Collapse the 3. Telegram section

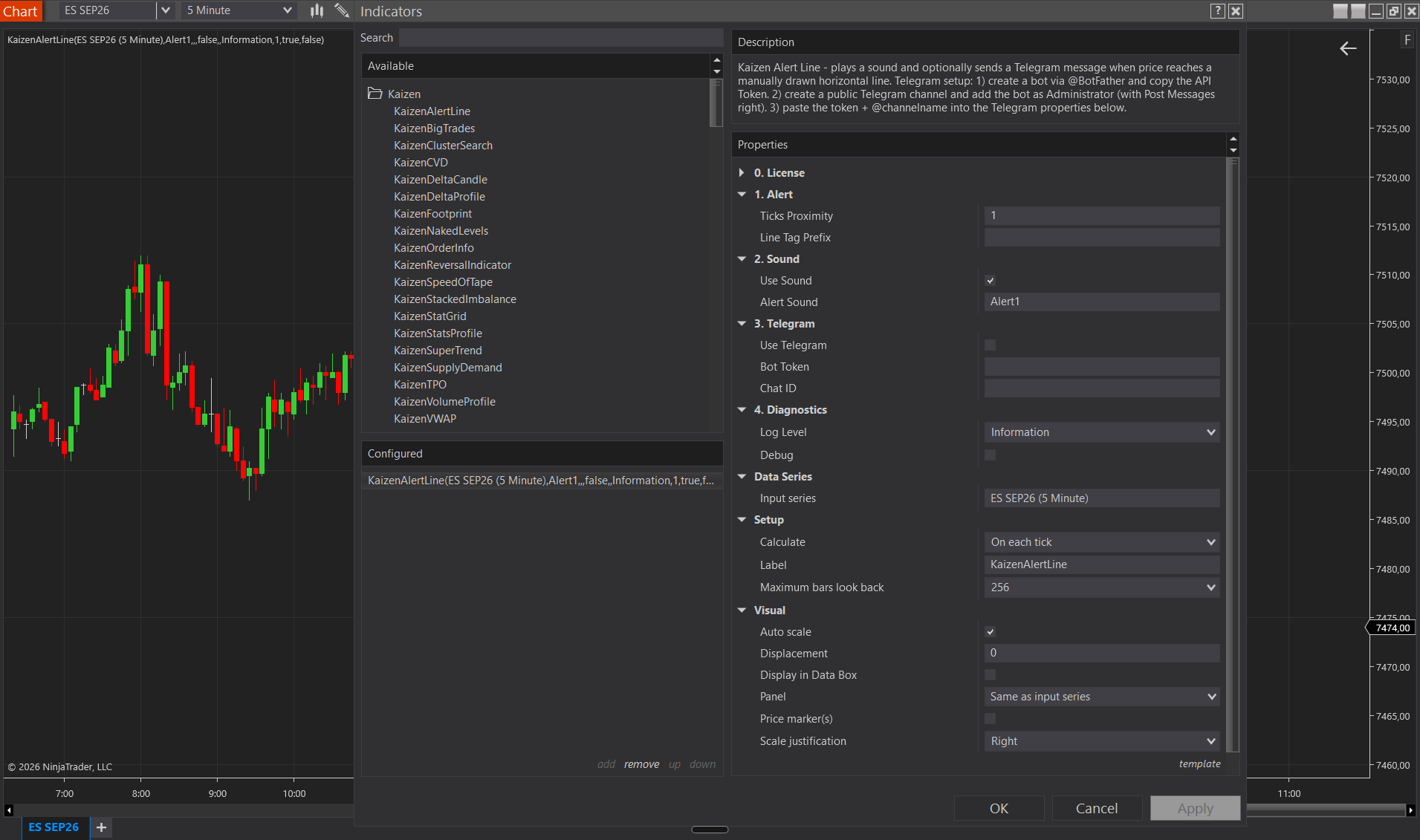click(x=742, y=324)
